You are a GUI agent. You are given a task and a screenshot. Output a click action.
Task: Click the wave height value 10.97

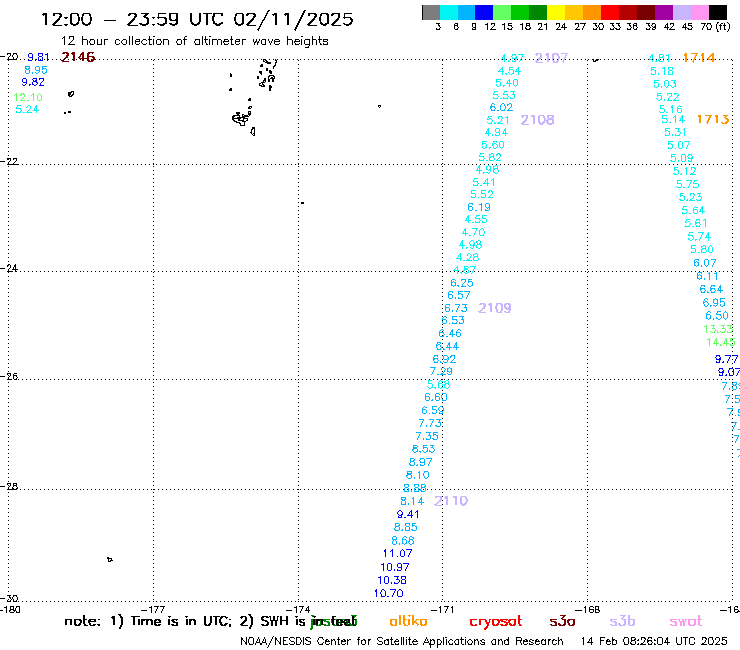click(x=395, y=567)
